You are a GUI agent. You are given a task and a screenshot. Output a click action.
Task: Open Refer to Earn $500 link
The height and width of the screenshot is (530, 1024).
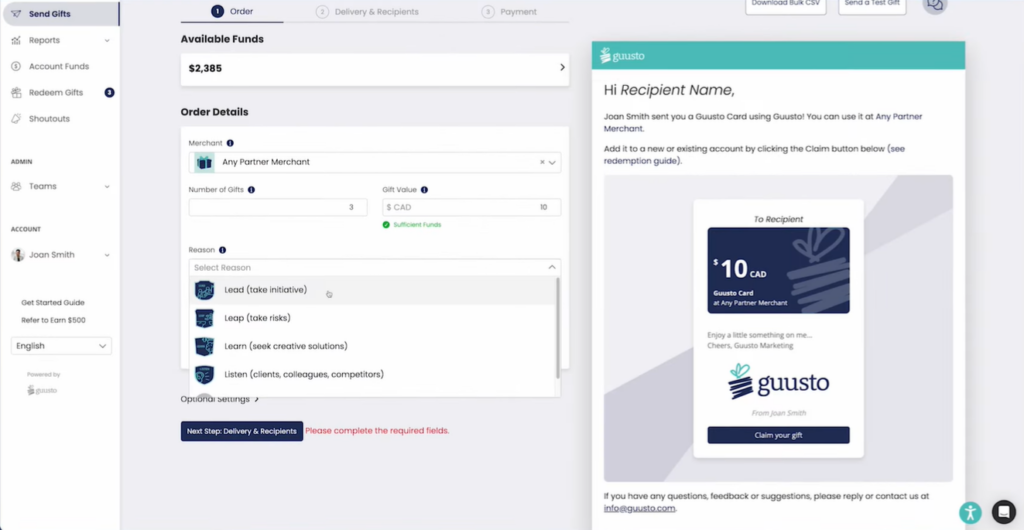(54, 320)
